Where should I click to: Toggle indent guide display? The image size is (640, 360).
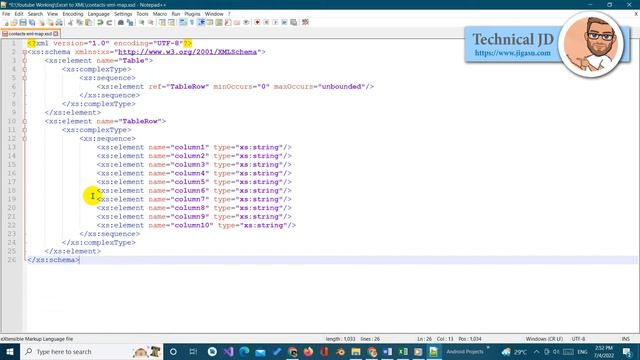tap(201, 22)
